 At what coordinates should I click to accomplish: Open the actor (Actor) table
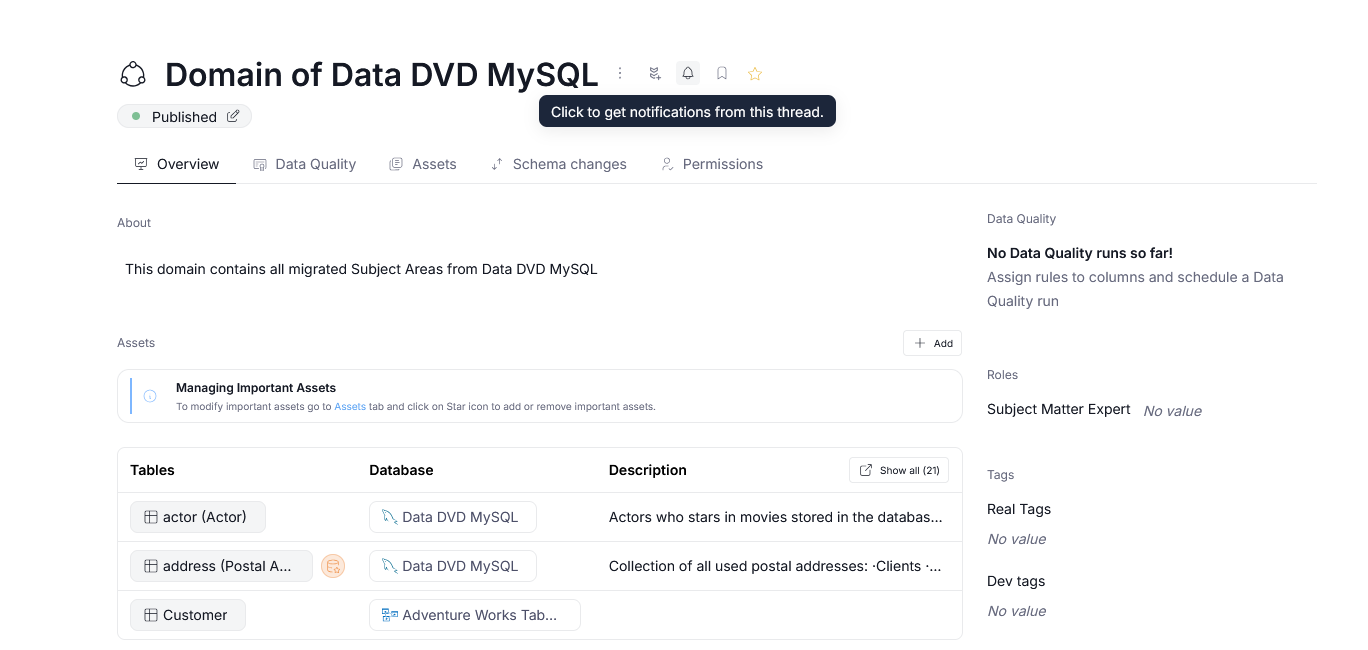197,517
